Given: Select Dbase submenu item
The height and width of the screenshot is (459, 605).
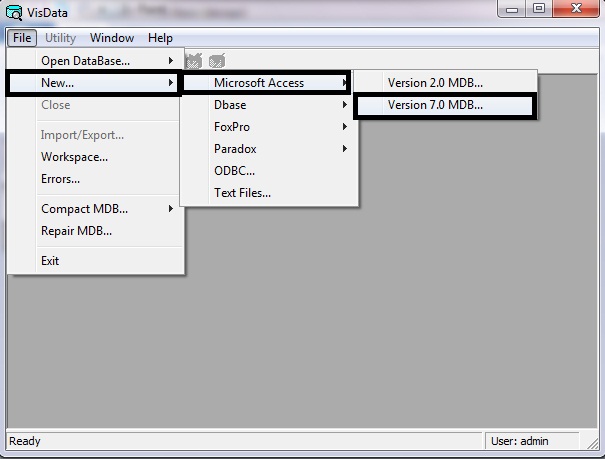Looking at the screenshot, I should [269, 105].
